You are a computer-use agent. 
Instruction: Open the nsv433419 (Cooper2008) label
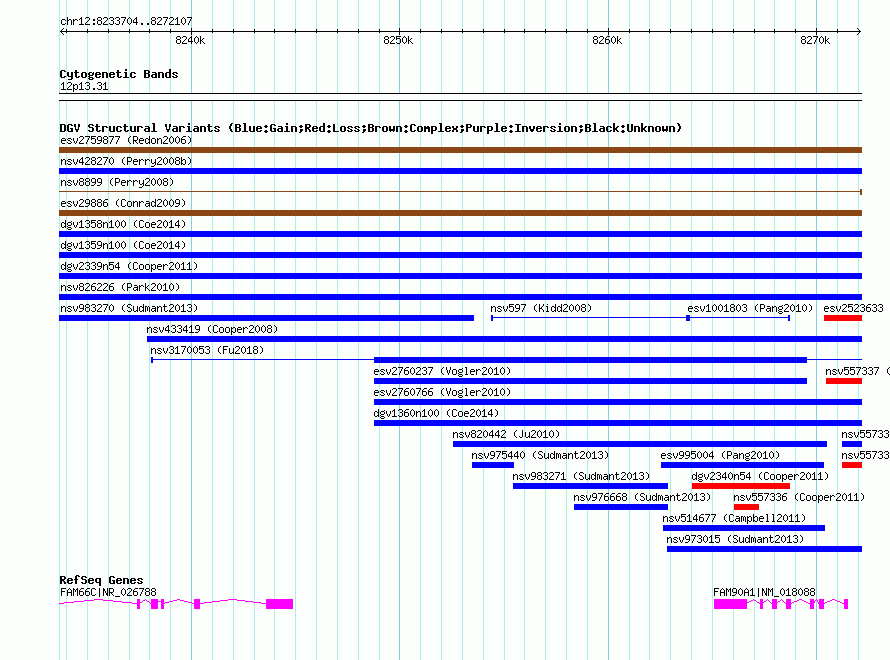click(212, 329)
